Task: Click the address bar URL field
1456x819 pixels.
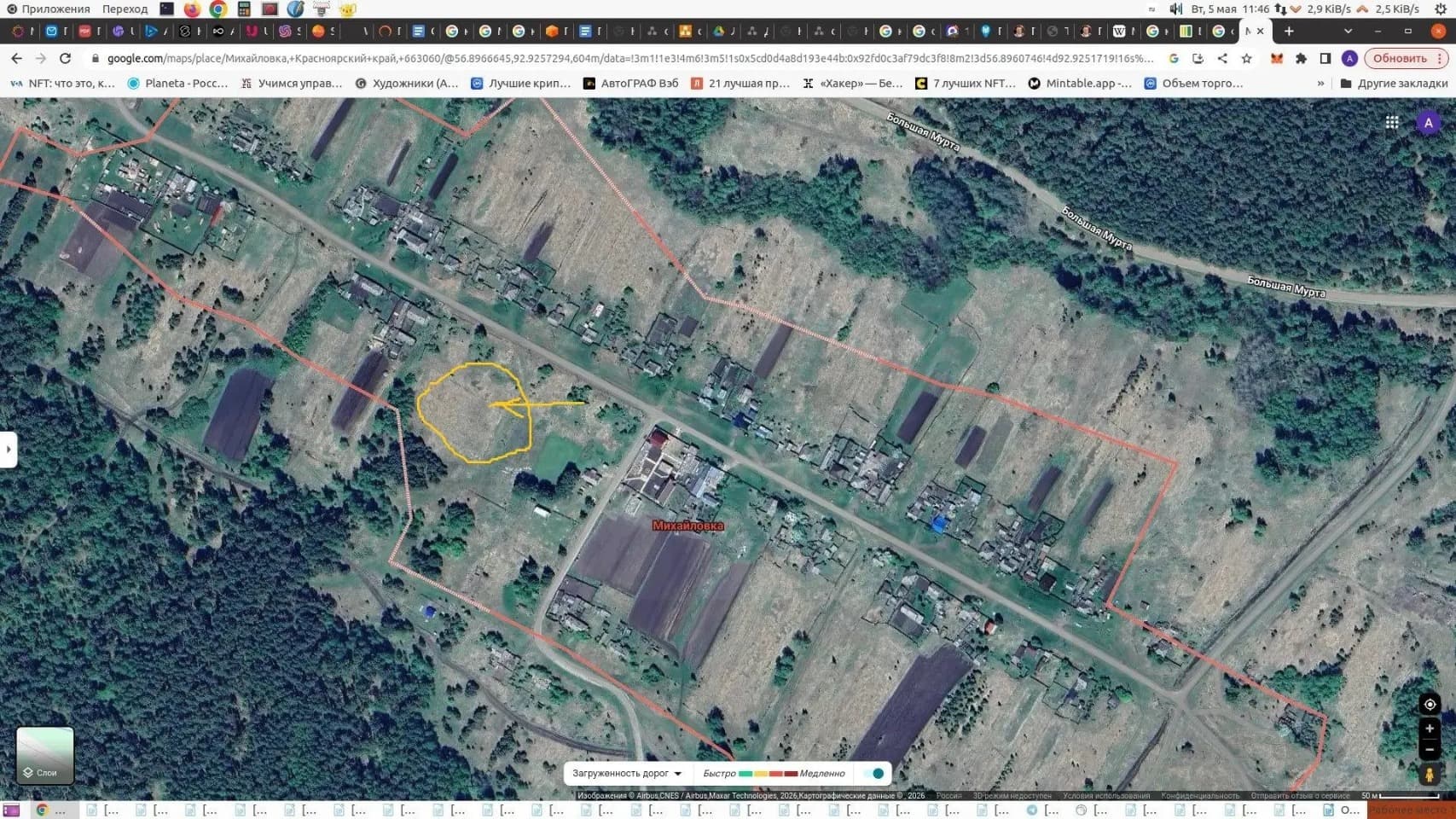Action: pyautogui.click(x=629, y=58)
